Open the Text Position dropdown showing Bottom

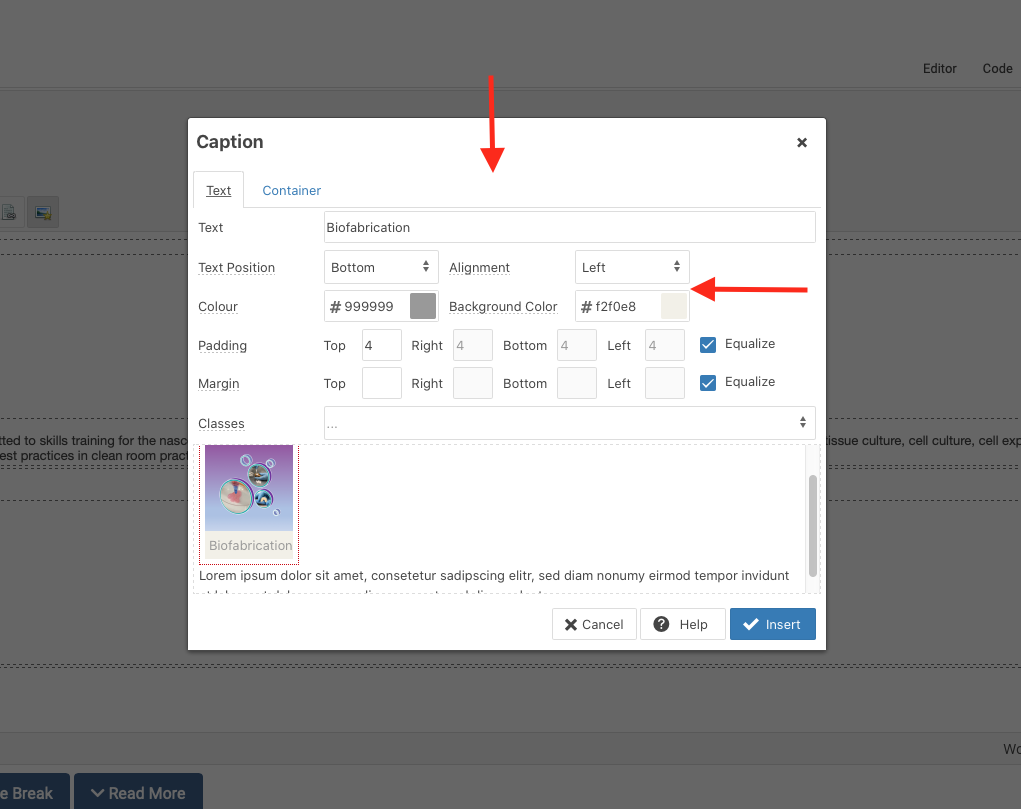point(381,267)
